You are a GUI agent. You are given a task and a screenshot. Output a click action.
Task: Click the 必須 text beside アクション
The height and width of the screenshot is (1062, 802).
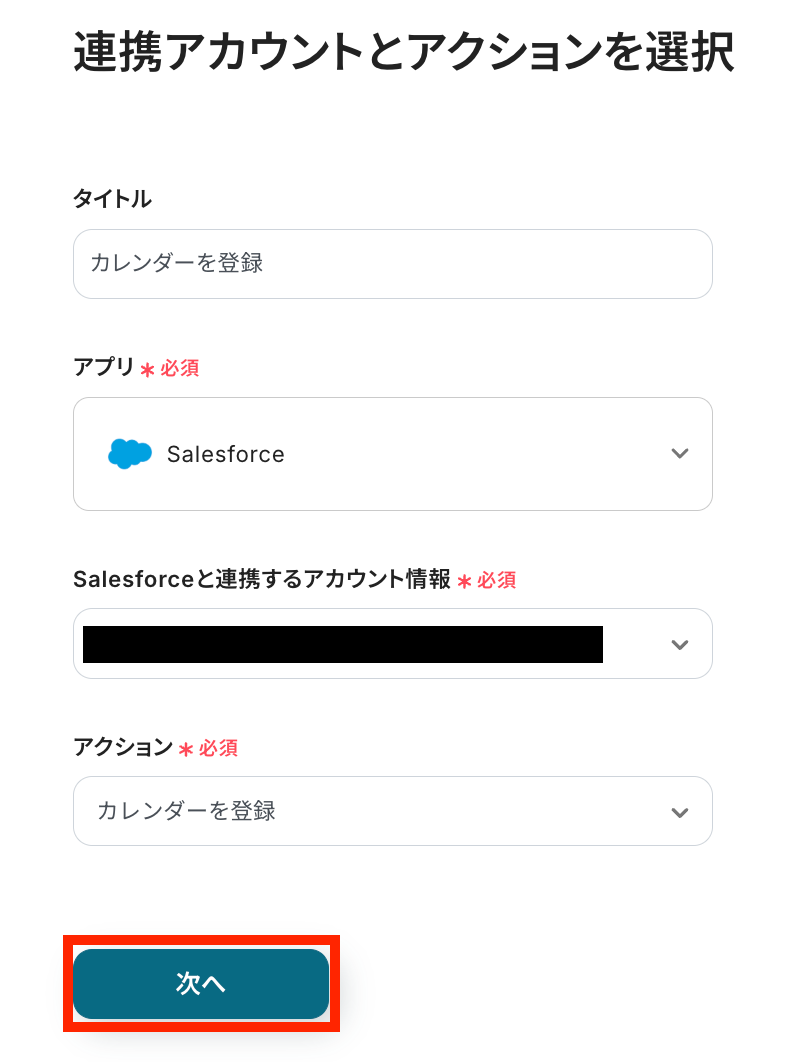tap(218, 748)
